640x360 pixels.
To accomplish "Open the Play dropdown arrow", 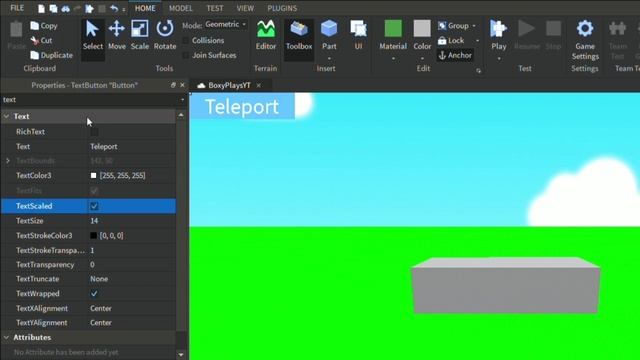I will click(499, 59).
